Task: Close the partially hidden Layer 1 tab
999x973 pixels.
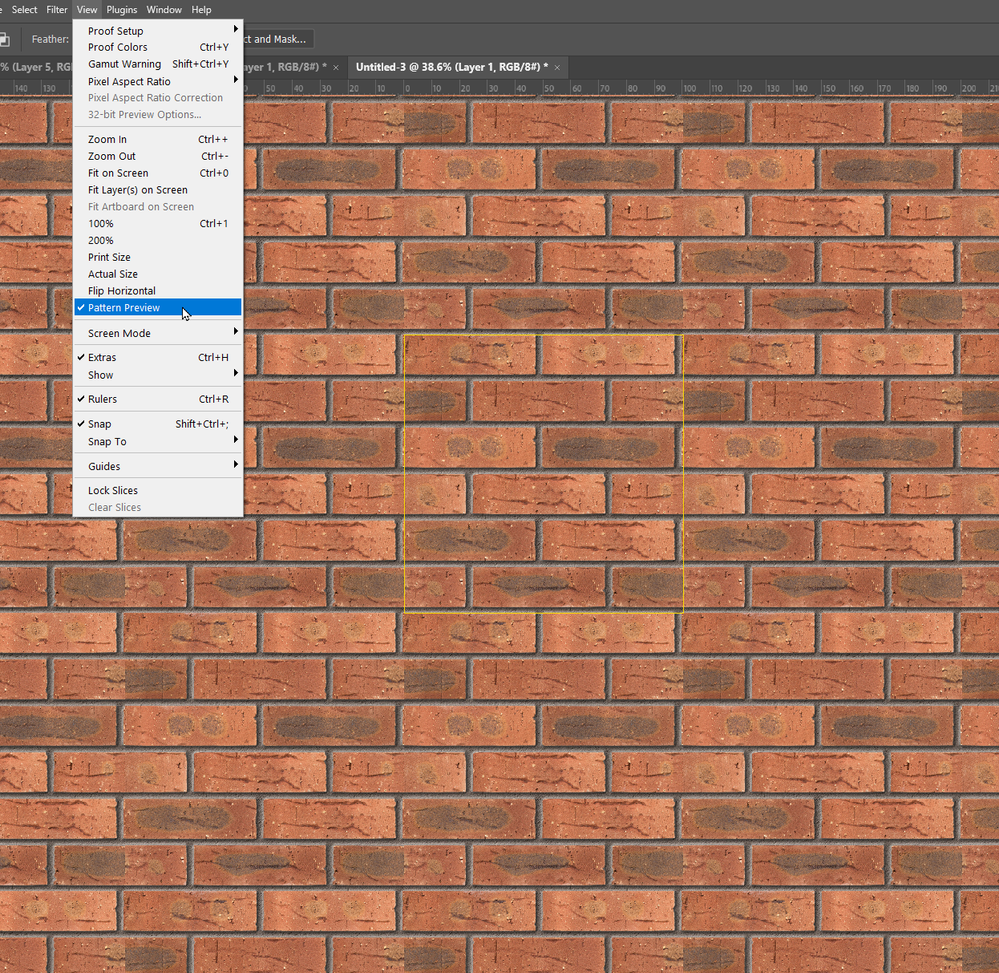Action: tap(336, 68)
